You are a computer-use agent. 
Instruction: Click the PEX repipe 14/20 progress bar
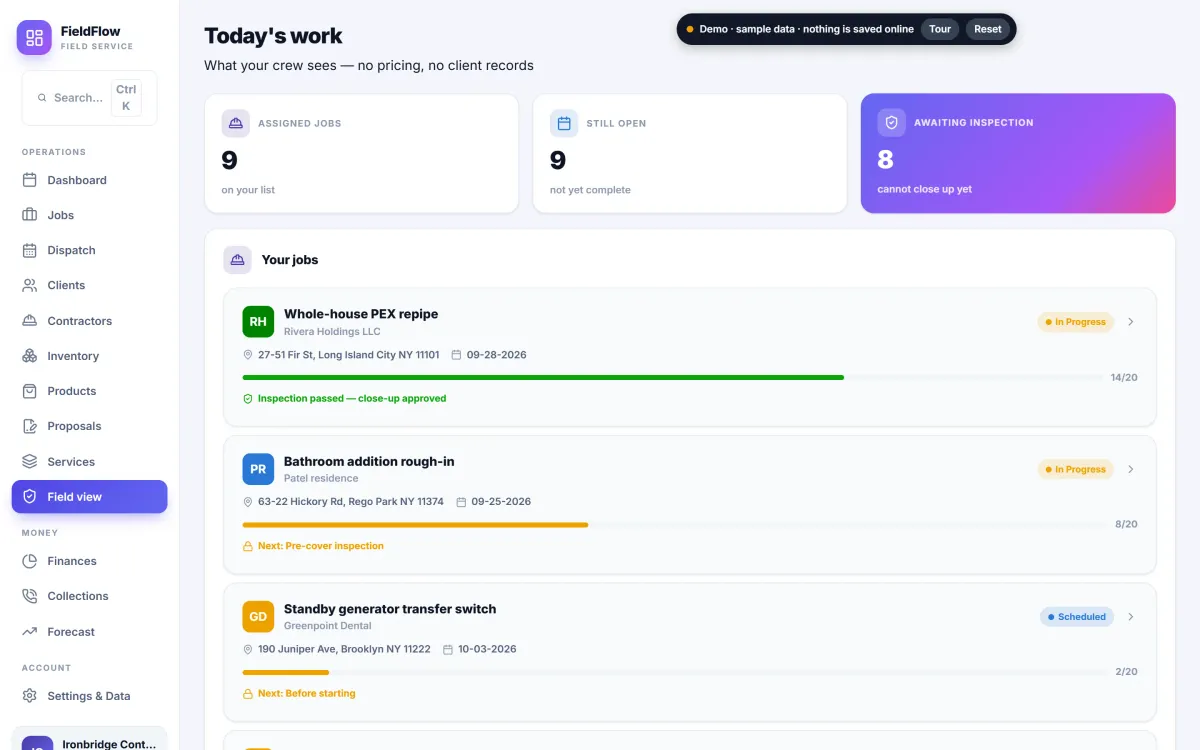(673, 377)
